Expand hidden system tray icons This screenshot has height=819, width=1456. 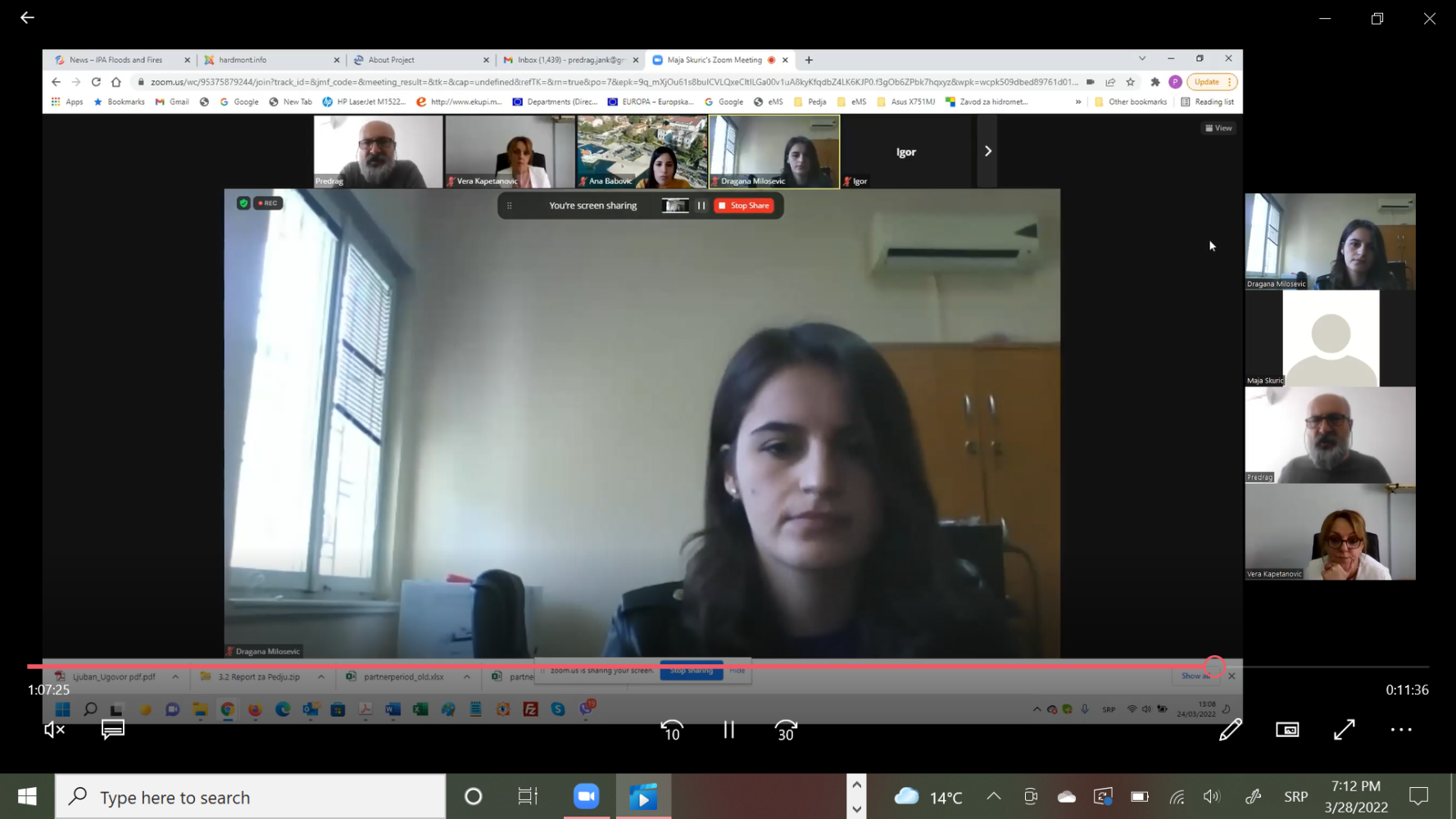[x=993, y=796]
